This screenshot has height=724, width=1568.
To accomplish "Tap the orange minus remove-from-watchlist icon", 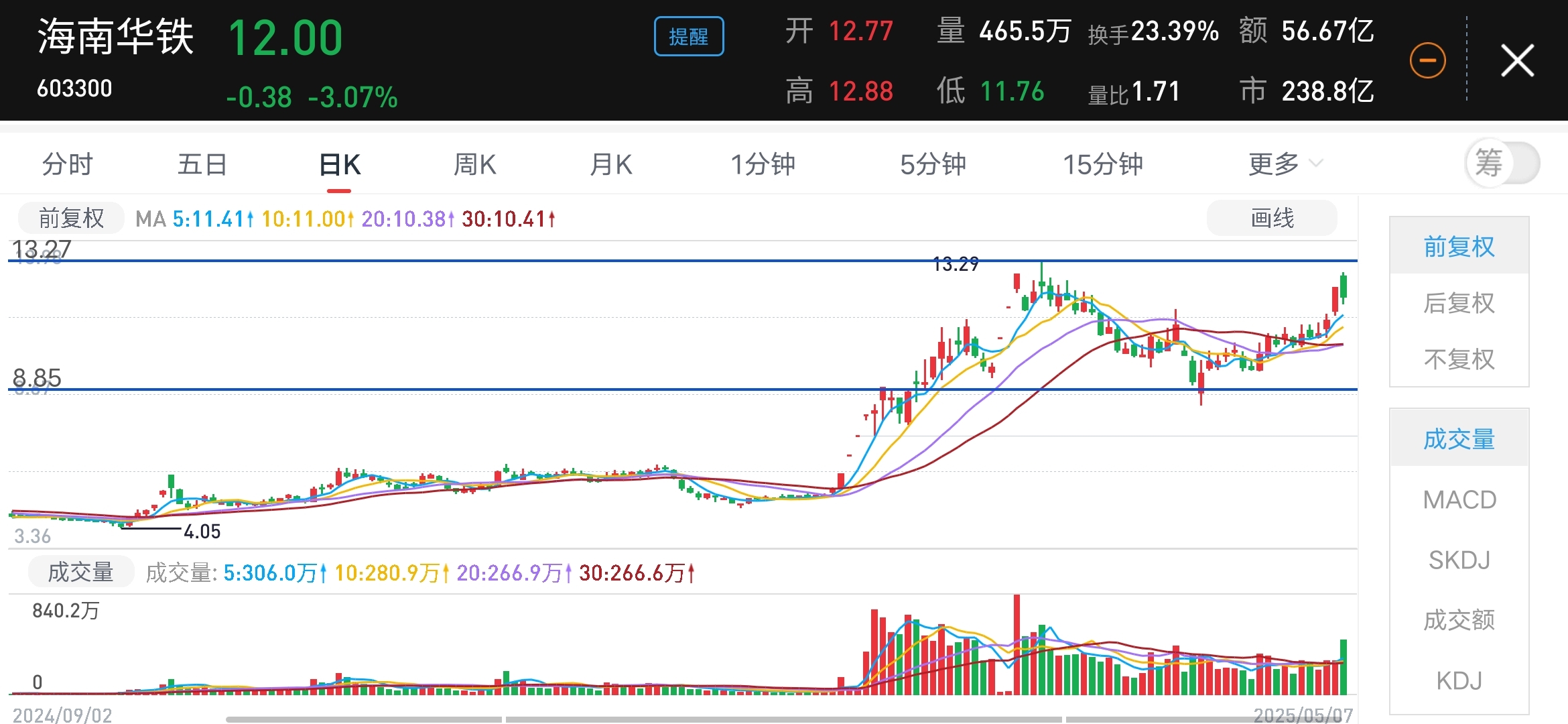I will (x=1427, y=60).
